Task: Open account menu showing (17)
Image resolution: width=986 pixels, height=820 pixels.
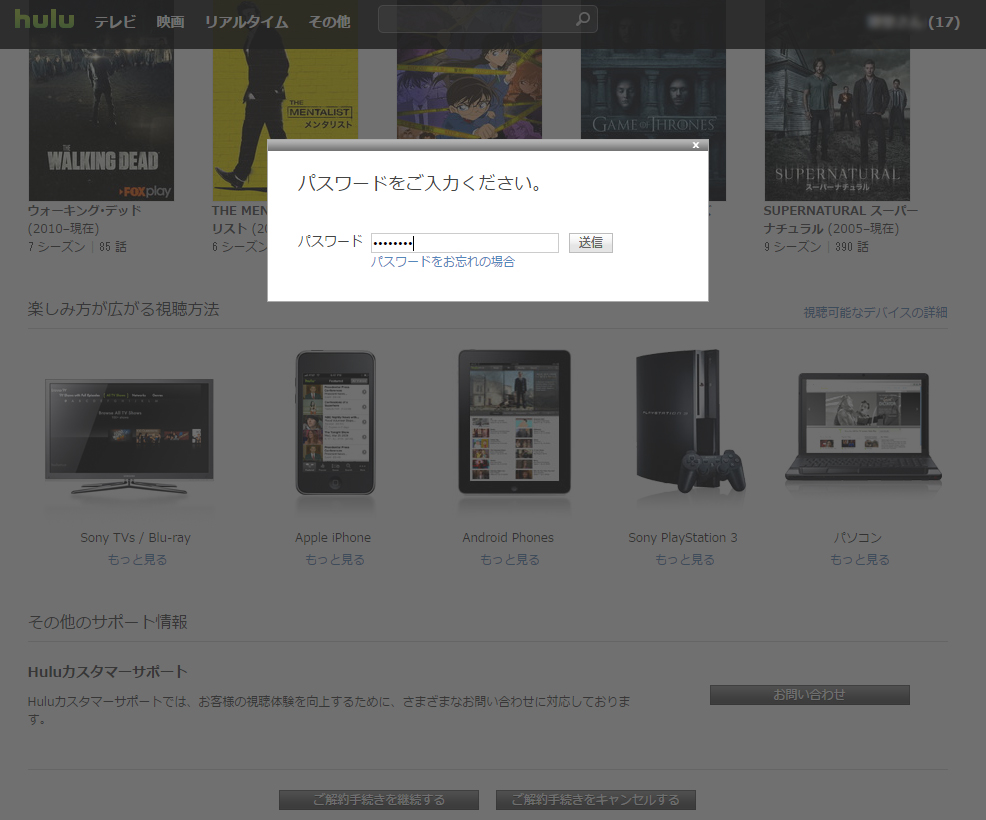Action: [913, 22]
